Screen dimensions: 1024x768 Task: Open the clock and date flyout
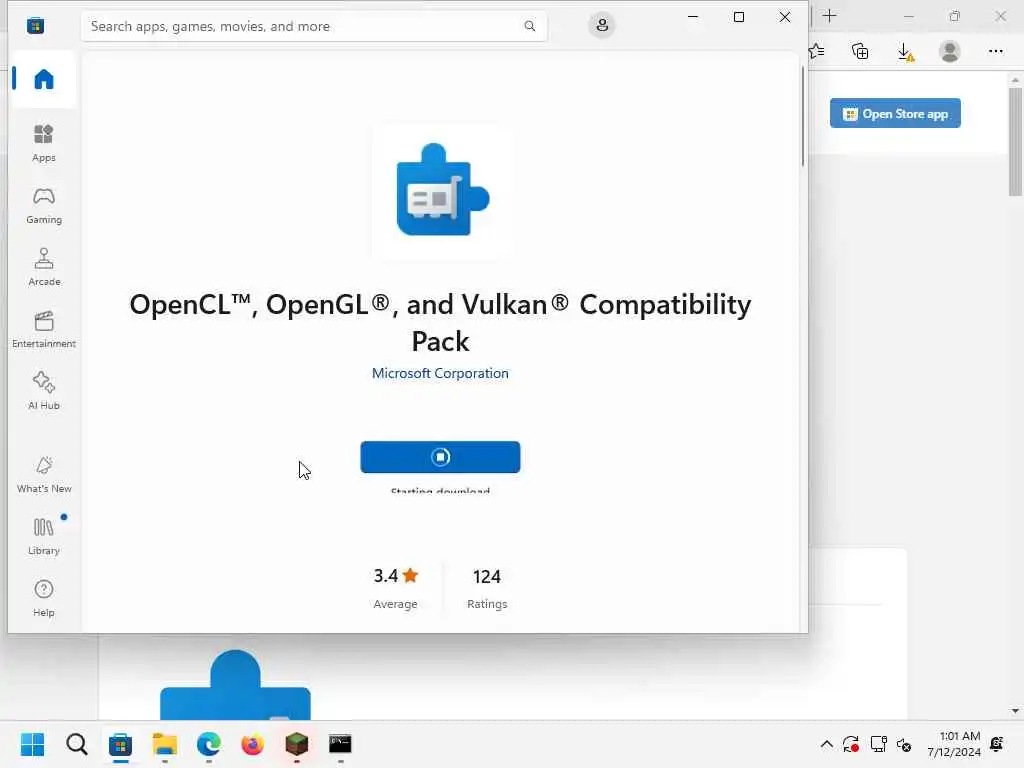click(x=954, y=744)
